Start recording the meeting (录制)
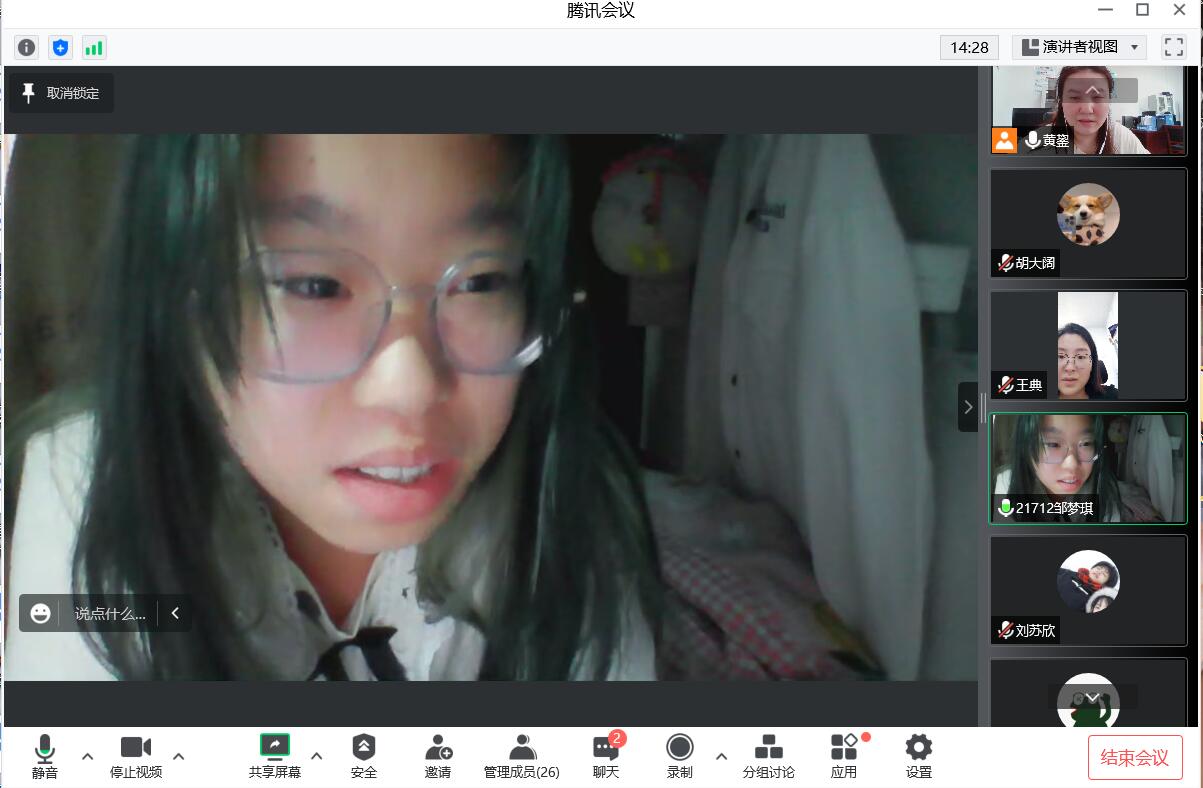 (680, 756)
